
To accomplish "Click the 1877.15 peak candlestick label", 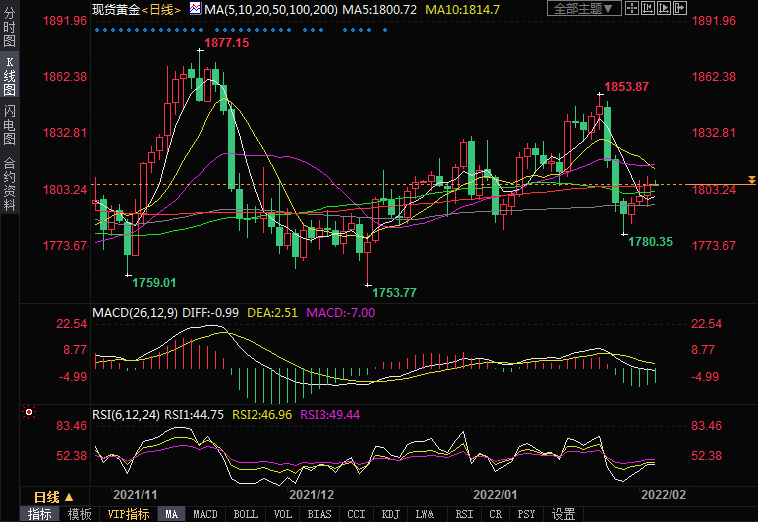I will 226,45.
